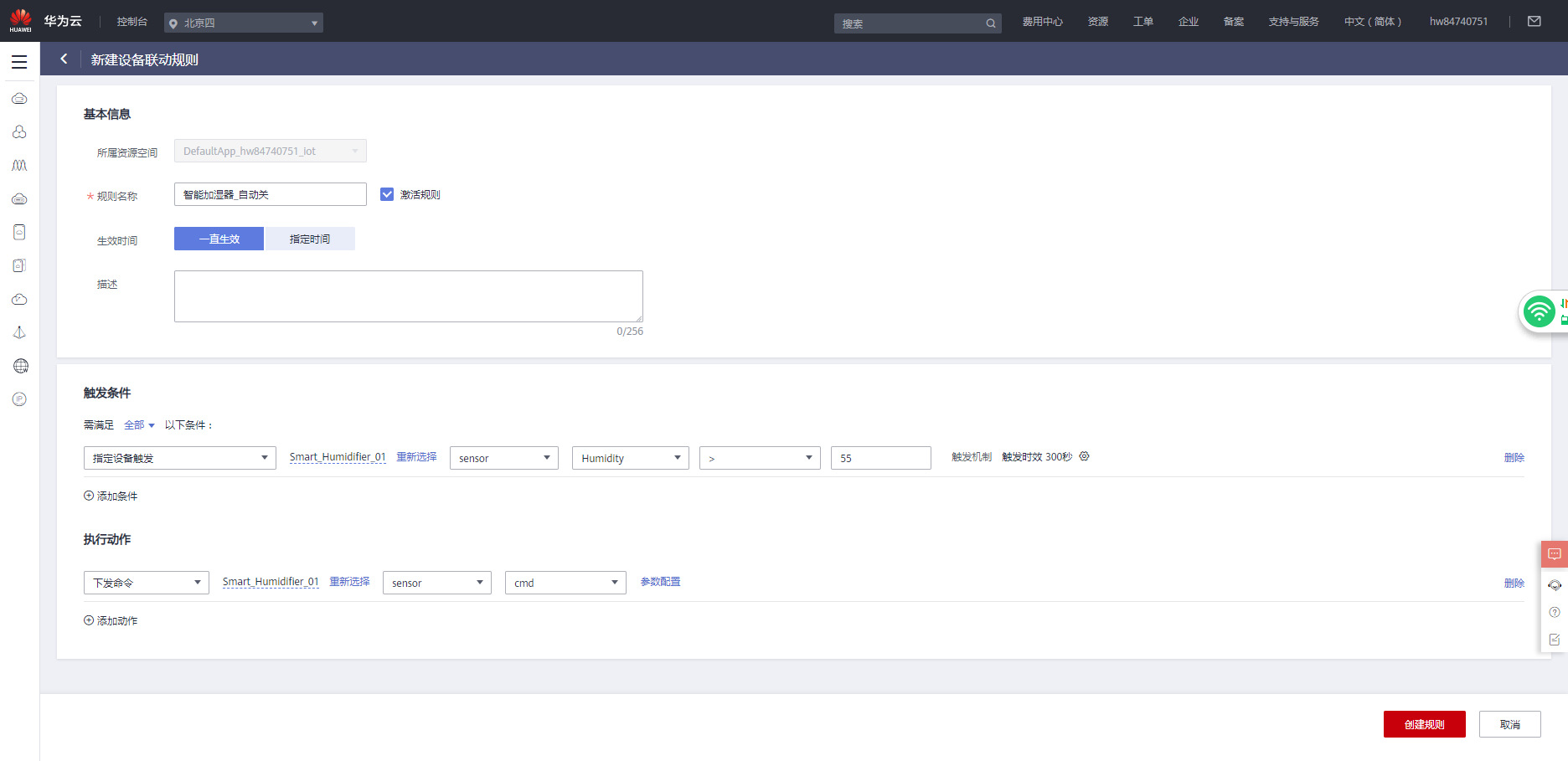Click Smart_Humidifier_01 in the action row
Image resolution: width=1568 pixels, height=761 pixels.
(x=271, y=582)
